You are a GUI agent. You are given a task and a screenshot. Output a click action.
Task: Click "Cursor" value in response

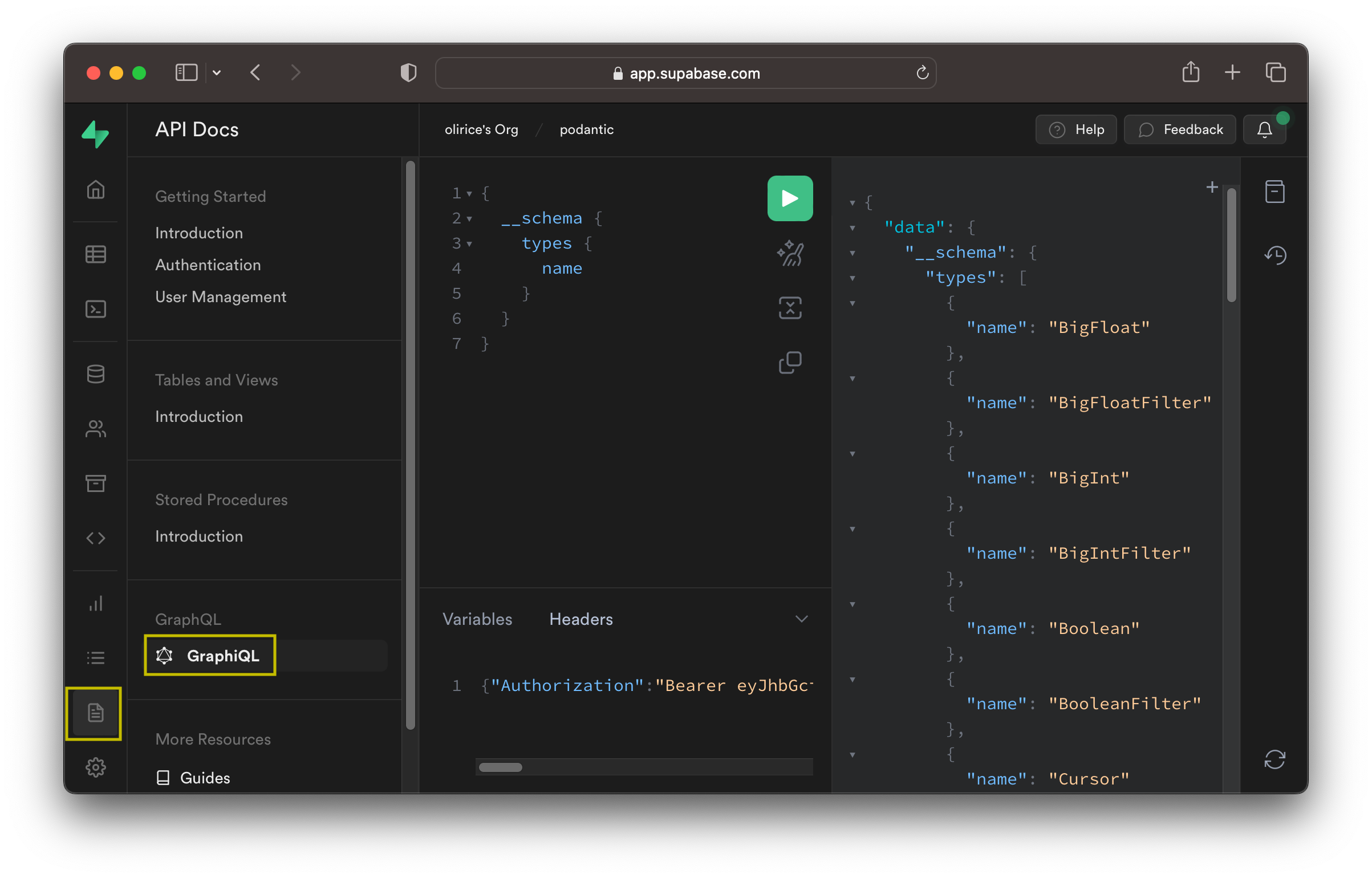click(1089, 779)
